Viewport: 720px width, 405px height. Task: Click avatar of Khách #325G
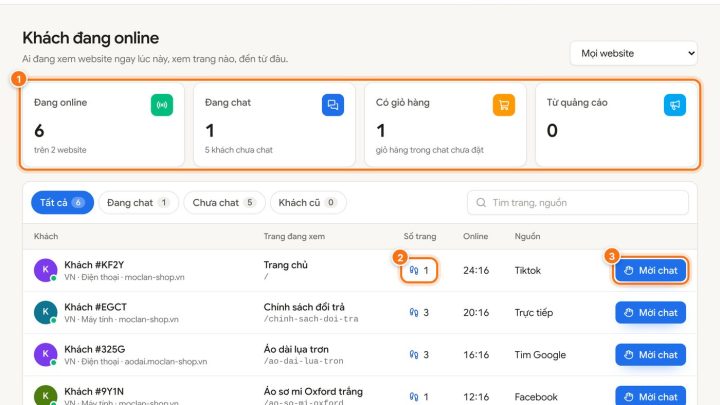(45, 354)
